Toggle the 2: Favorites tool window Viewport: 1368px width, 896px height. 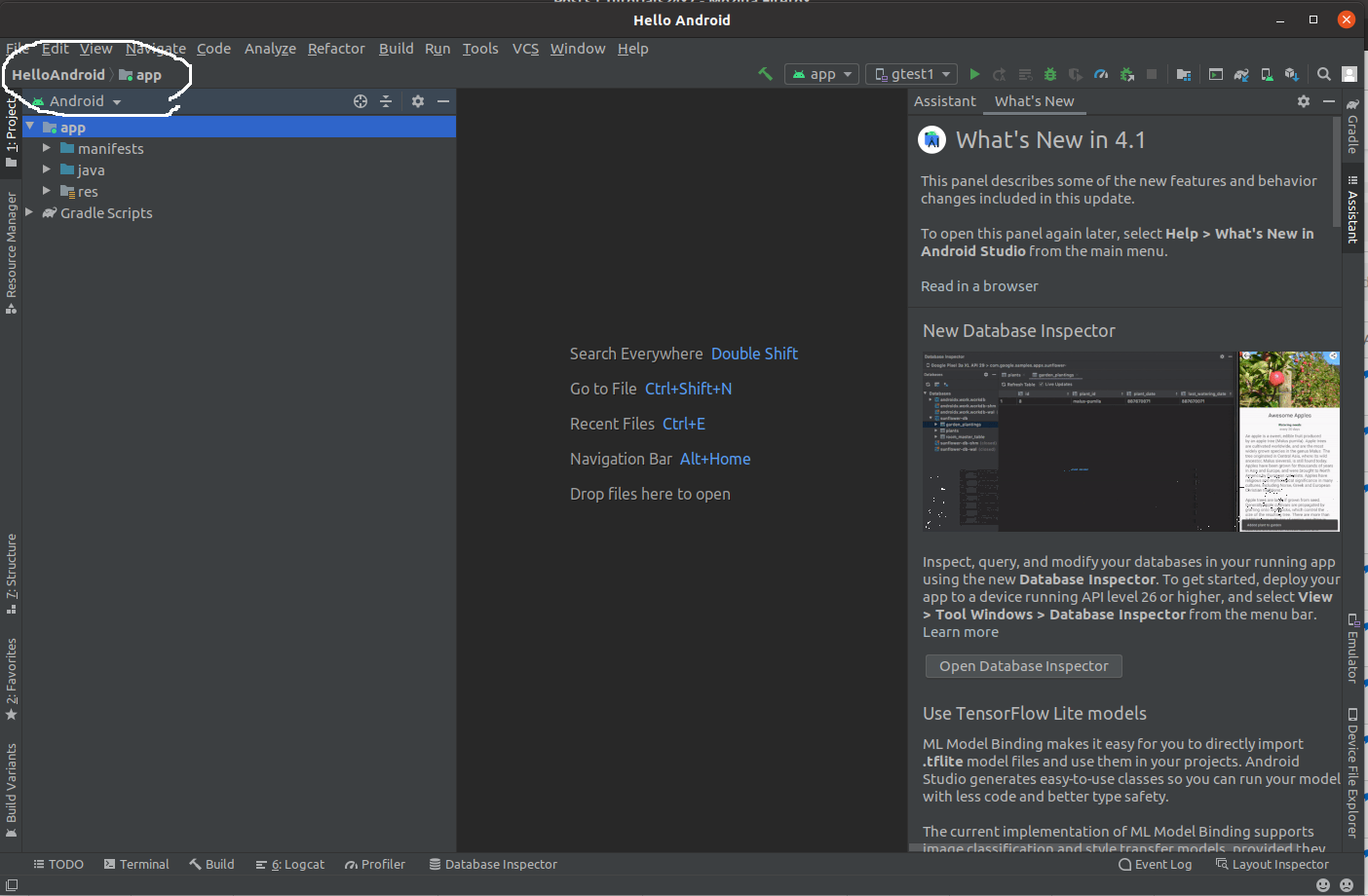[x=11, y=679]
